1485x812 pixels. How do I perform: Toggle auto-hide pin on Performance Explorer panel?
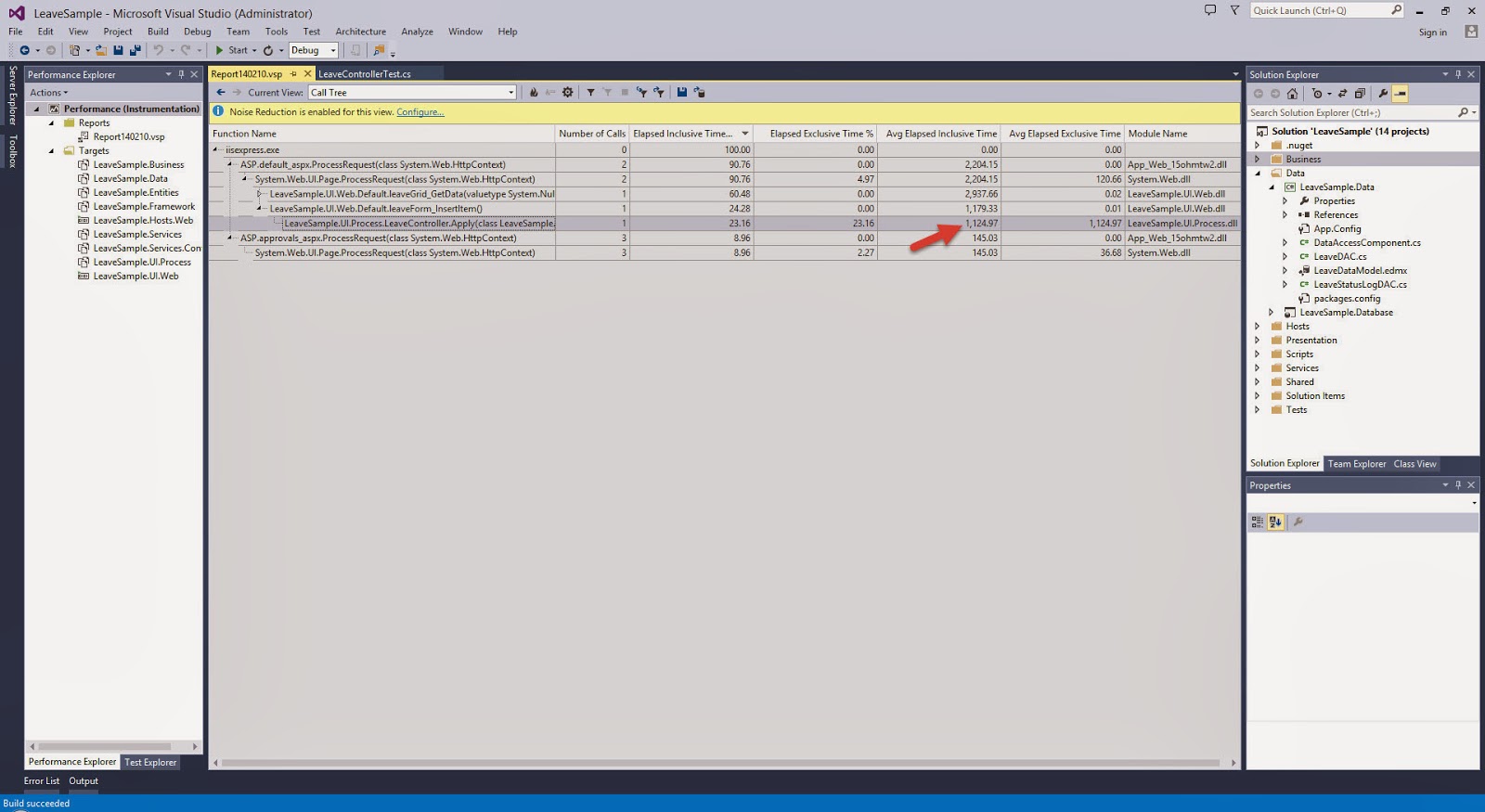[181, 74]
